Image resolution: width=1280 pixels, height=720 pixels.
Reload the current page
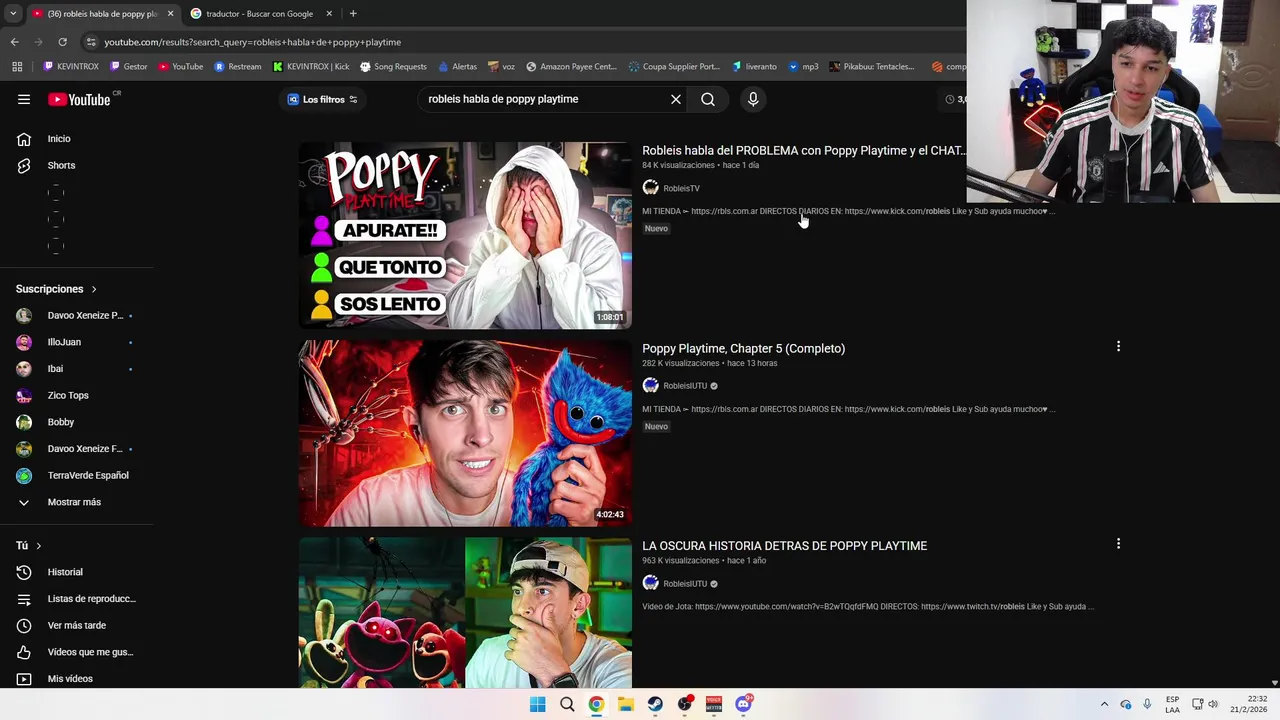(62, 42)
